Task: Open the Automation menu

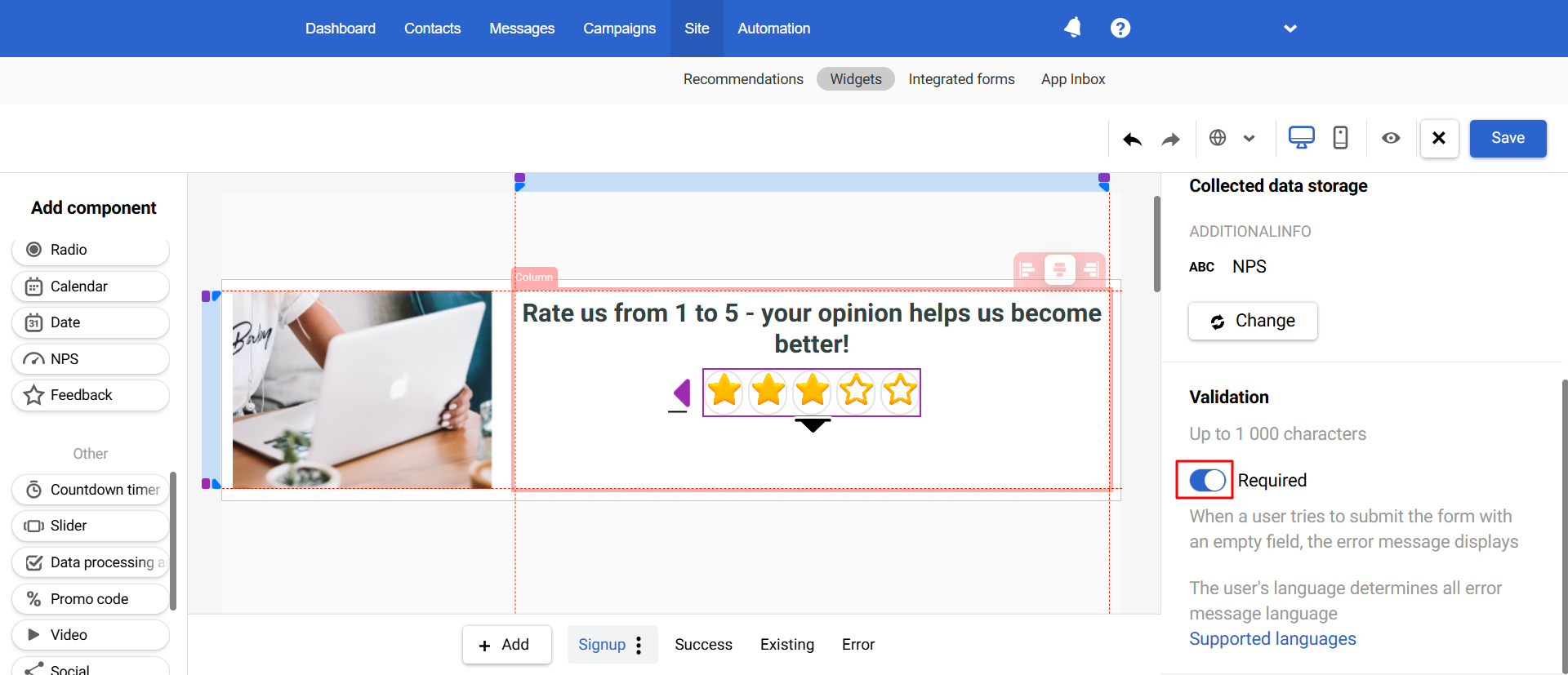Action: click(x=773, y=29)
